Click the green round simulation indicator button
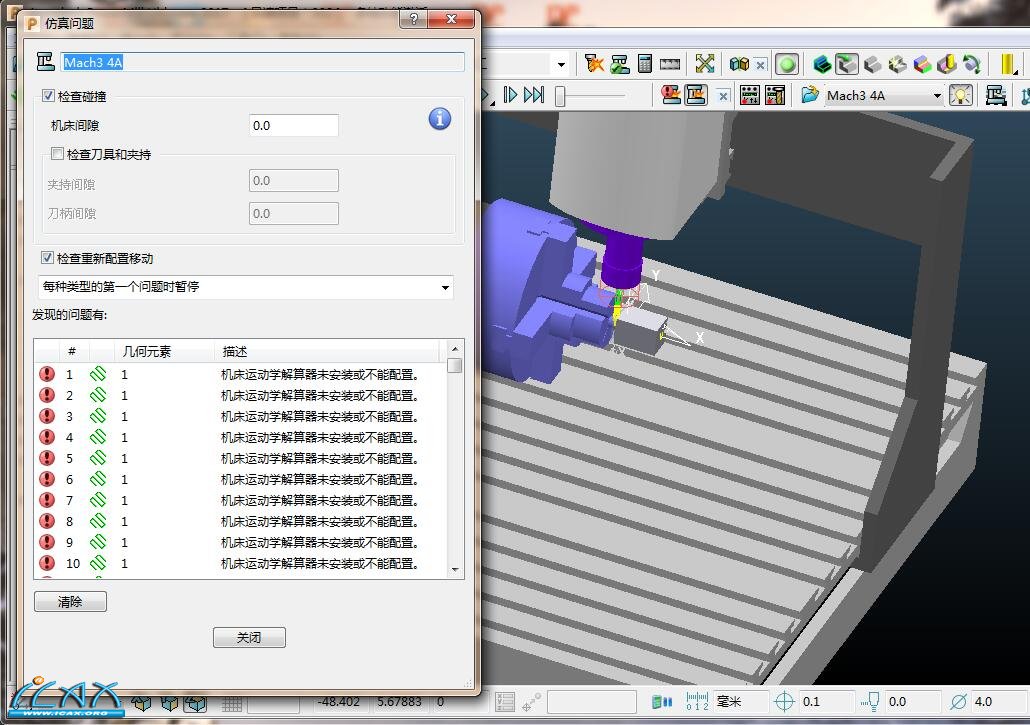This screenshot has height=725, width=1030. point(787,64)
